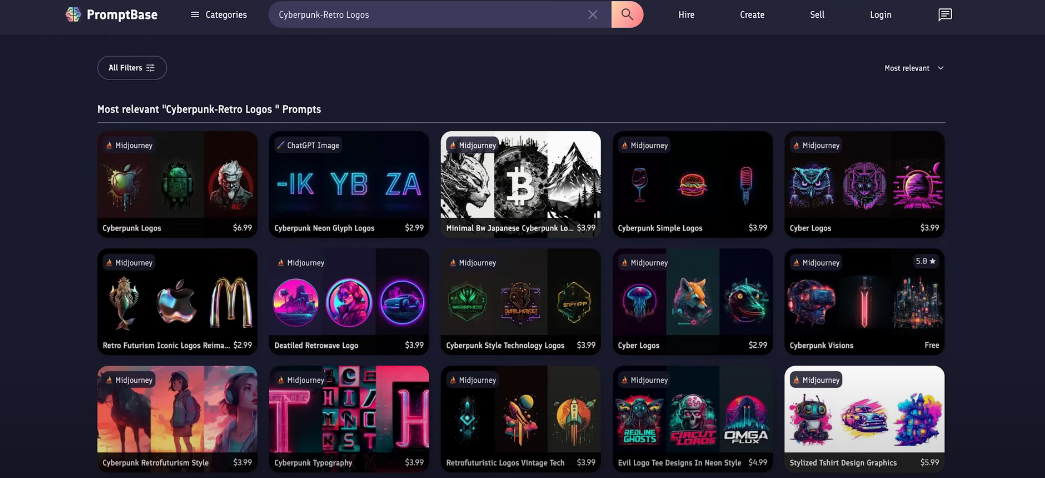Click the Most relevant Prompts heading
This screenshot has width=1045, height=478.
pyautogui.click(x=209, y=109)
